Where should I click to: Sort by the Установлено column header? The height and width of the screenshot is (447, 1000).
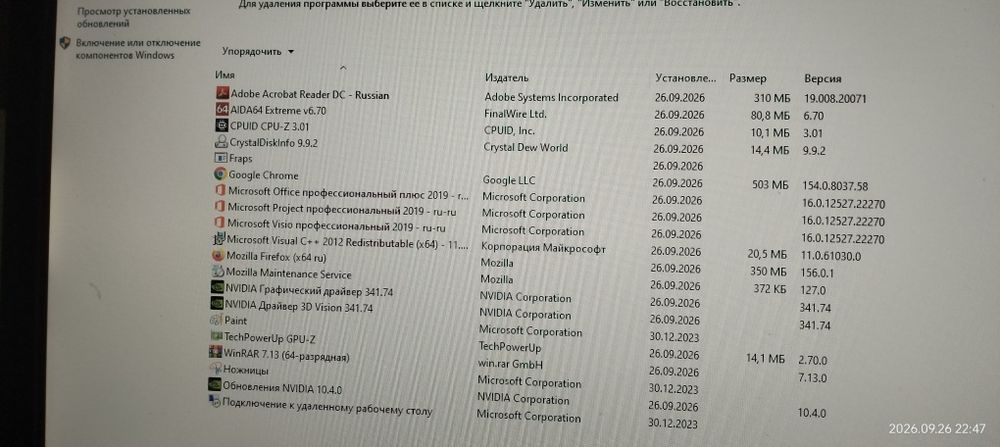click(x=686, y=78)
